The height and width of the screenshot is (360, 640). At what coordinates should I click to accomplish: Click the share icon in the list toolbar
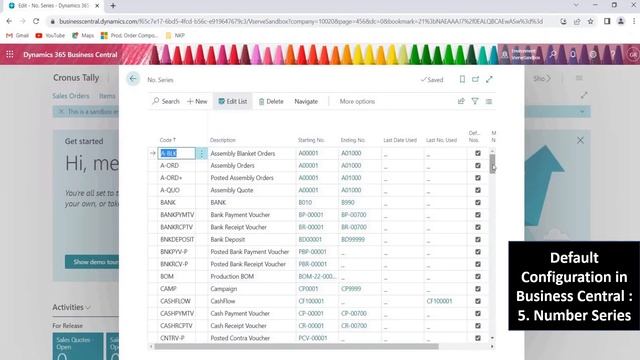point(461,101)
